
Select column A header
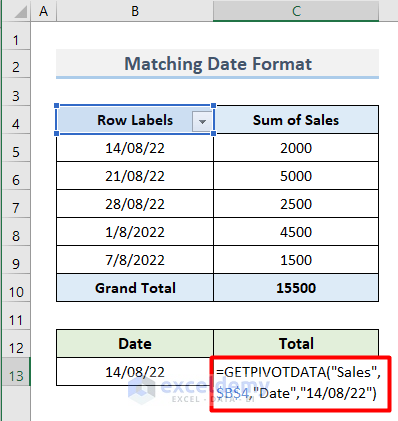click(44, 11)
